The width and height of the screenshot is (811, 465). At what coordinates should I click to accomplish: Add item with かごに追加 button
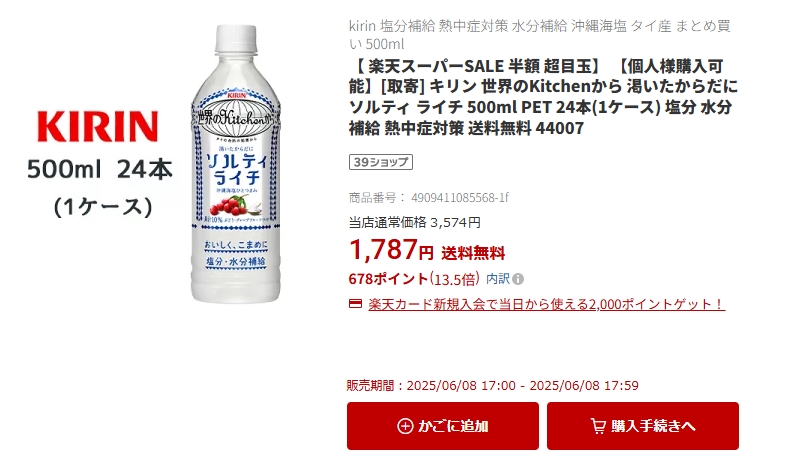pyautogui.click(x=443, y=426)
